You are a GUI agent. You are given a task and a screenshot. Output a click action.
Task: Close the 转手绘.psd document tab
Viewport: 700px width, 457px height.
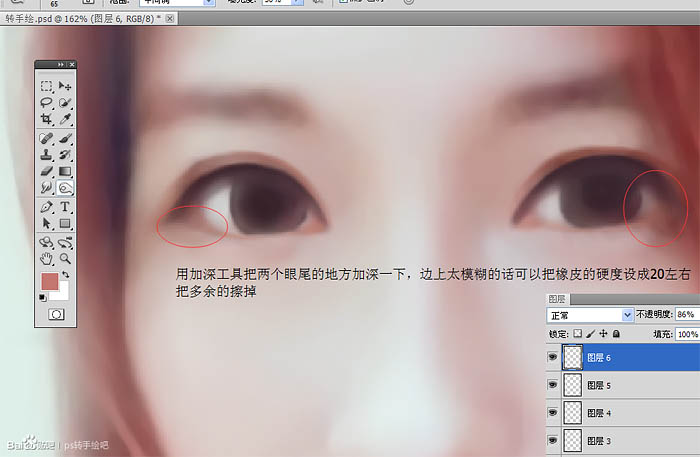point(170,19)
